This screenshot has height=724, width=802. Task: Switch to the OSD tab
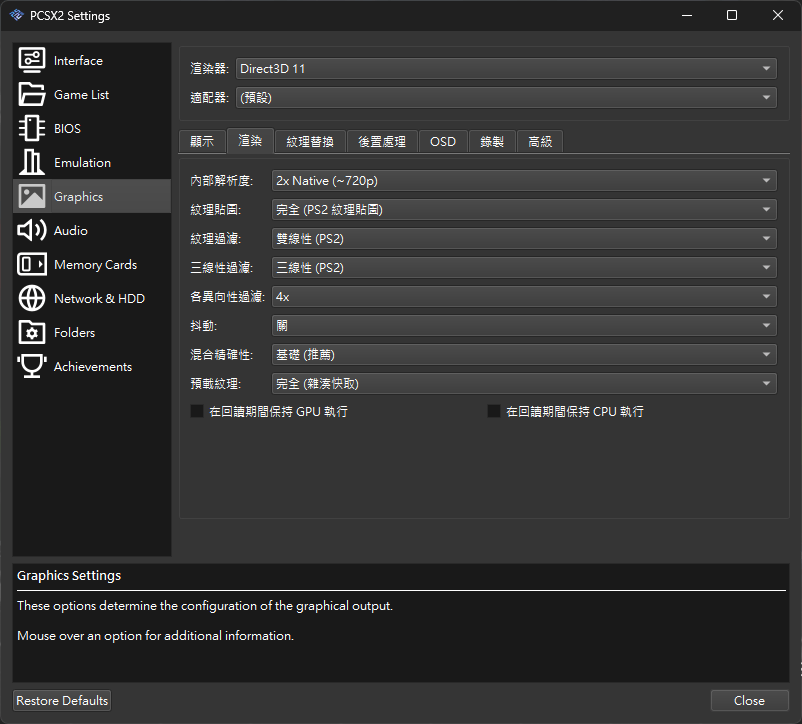tap(443, 142)
